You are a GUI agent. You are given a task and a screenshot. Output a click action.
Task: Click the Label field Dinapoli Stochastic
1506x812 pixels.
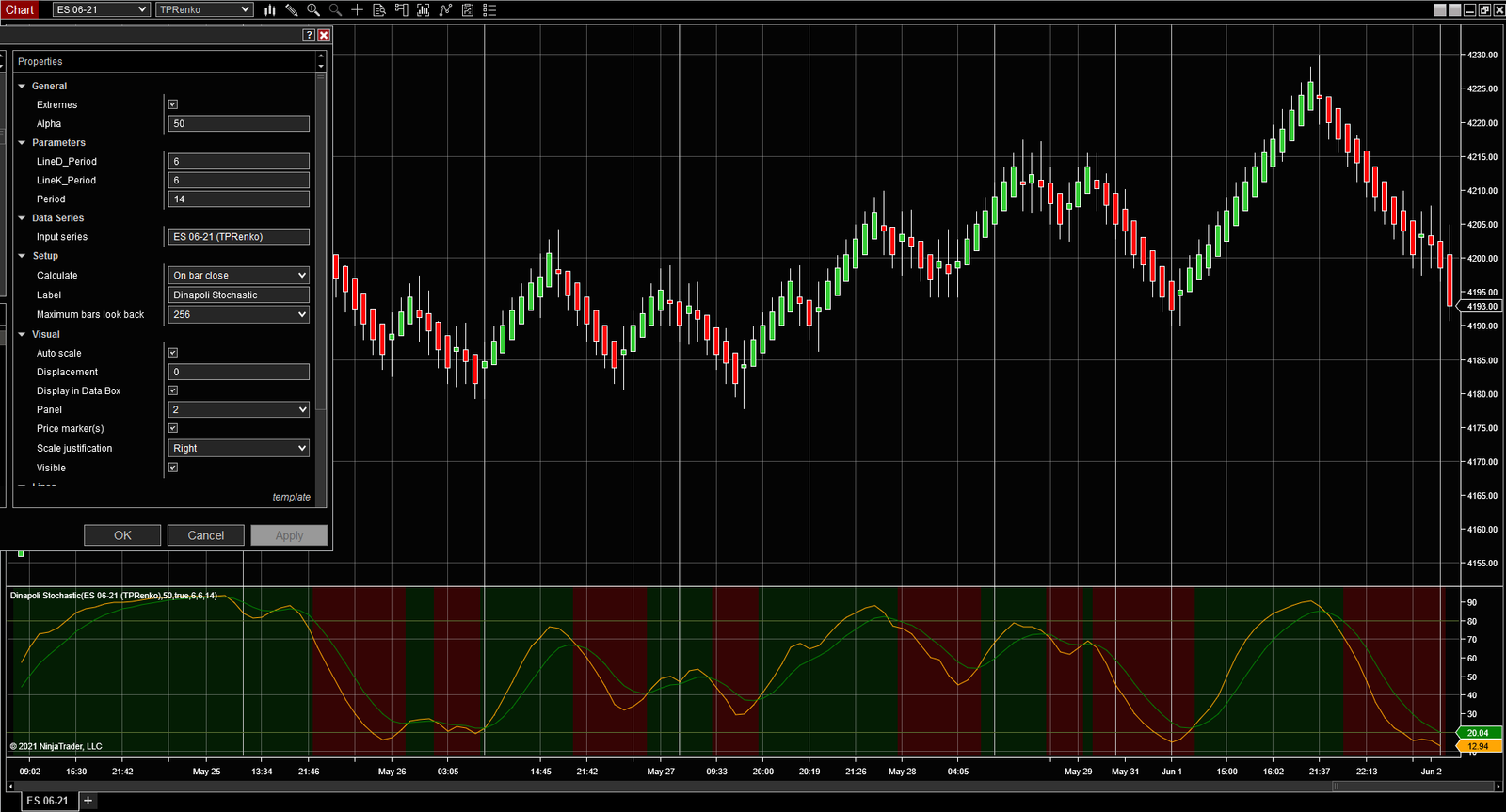pyautogui.click(x=239, y=295)
